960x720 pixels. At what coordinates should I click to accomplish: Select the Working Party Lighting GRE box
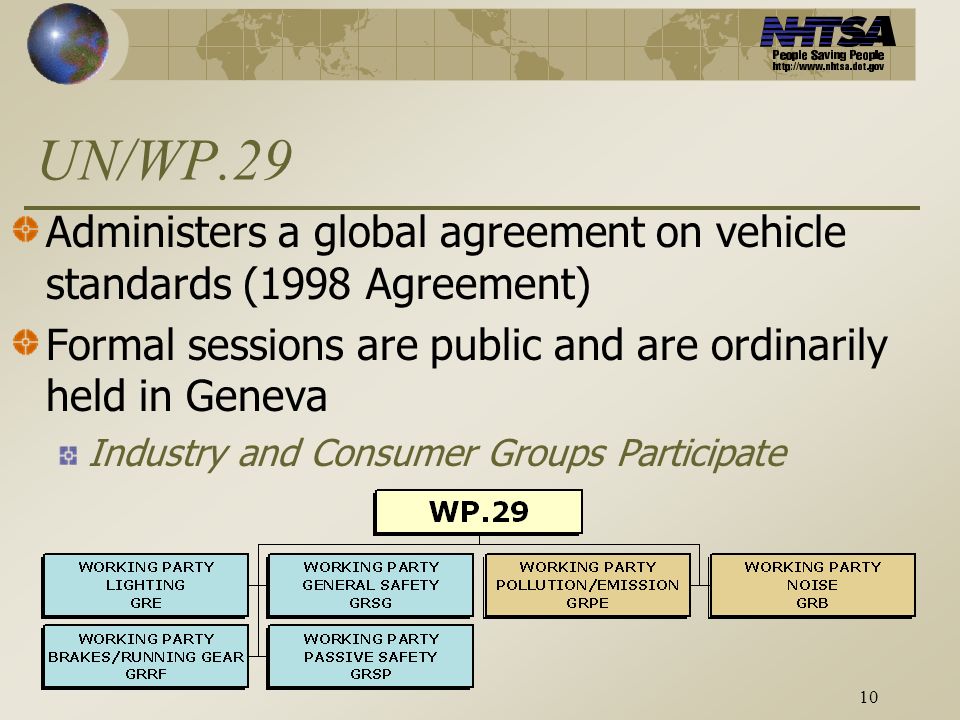pos(146,585)
